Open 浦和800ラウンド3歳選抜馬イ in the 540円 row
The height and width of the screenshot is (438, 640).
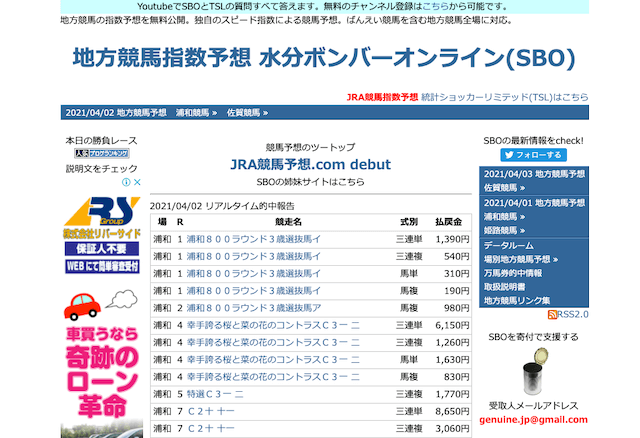(x=253, y=256)
